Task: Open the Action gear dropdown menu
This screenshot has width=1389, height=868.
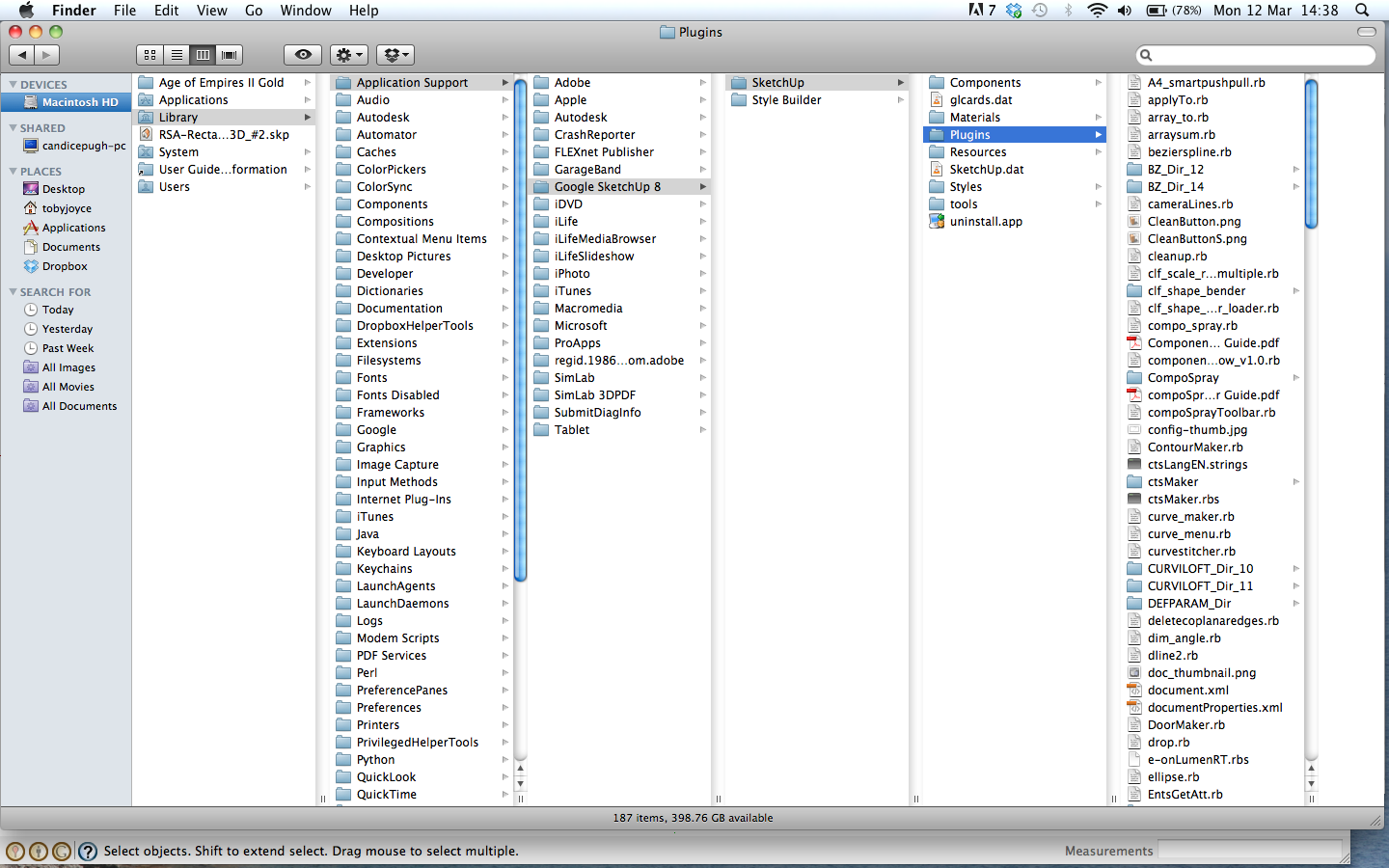Action: [x=348, y=55]
